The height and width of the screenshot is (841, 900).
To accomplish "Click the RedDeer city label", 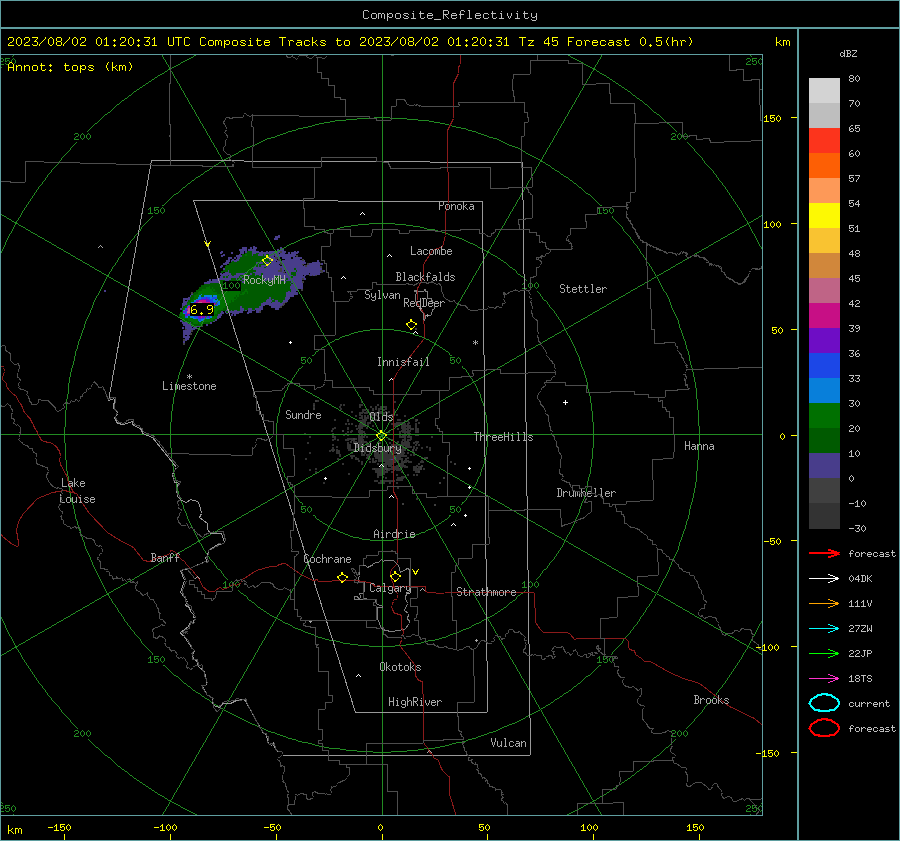I will point(424,303).
